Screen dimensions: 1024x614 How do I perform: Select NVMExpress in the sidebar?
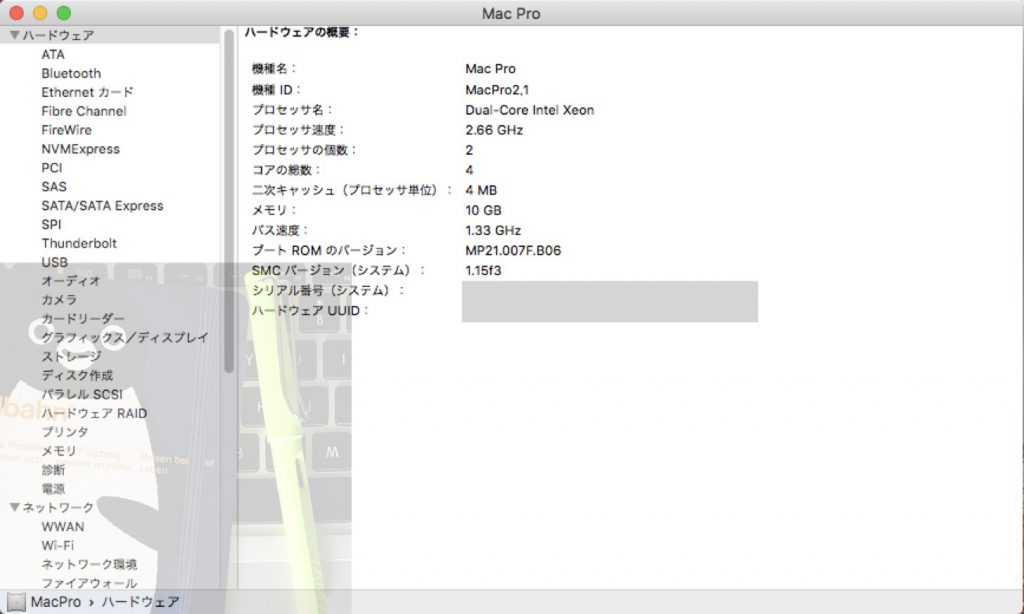[80, 149]
